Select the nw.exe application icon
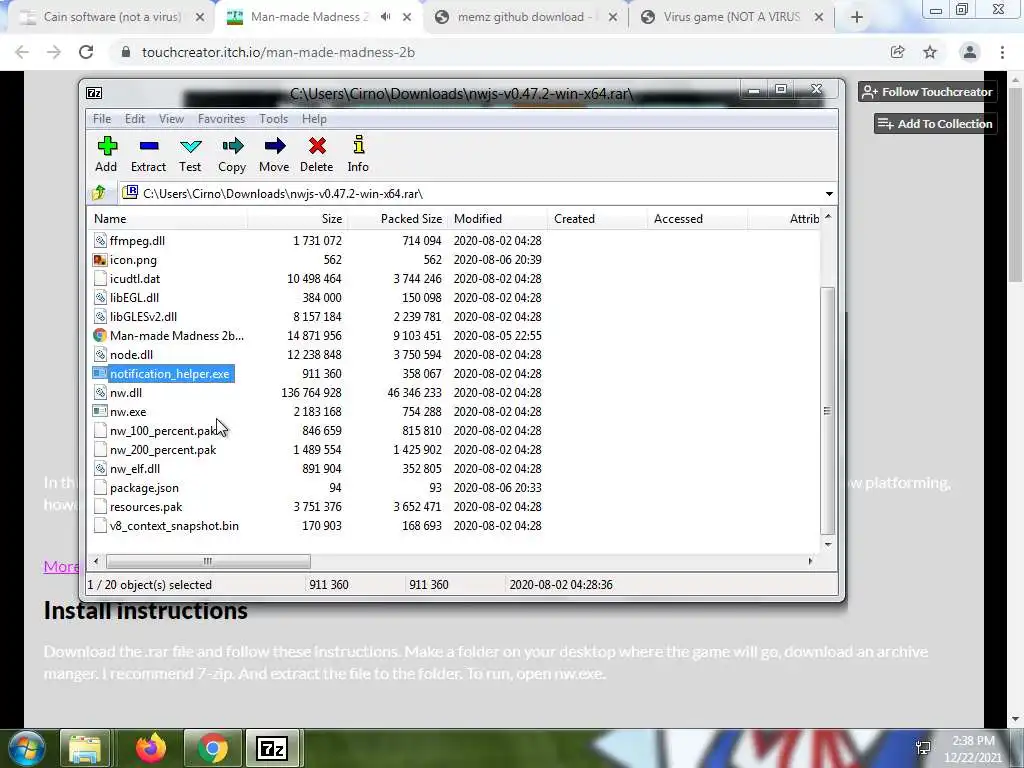This screenshot has width=1024, height=768. point(100,411)
